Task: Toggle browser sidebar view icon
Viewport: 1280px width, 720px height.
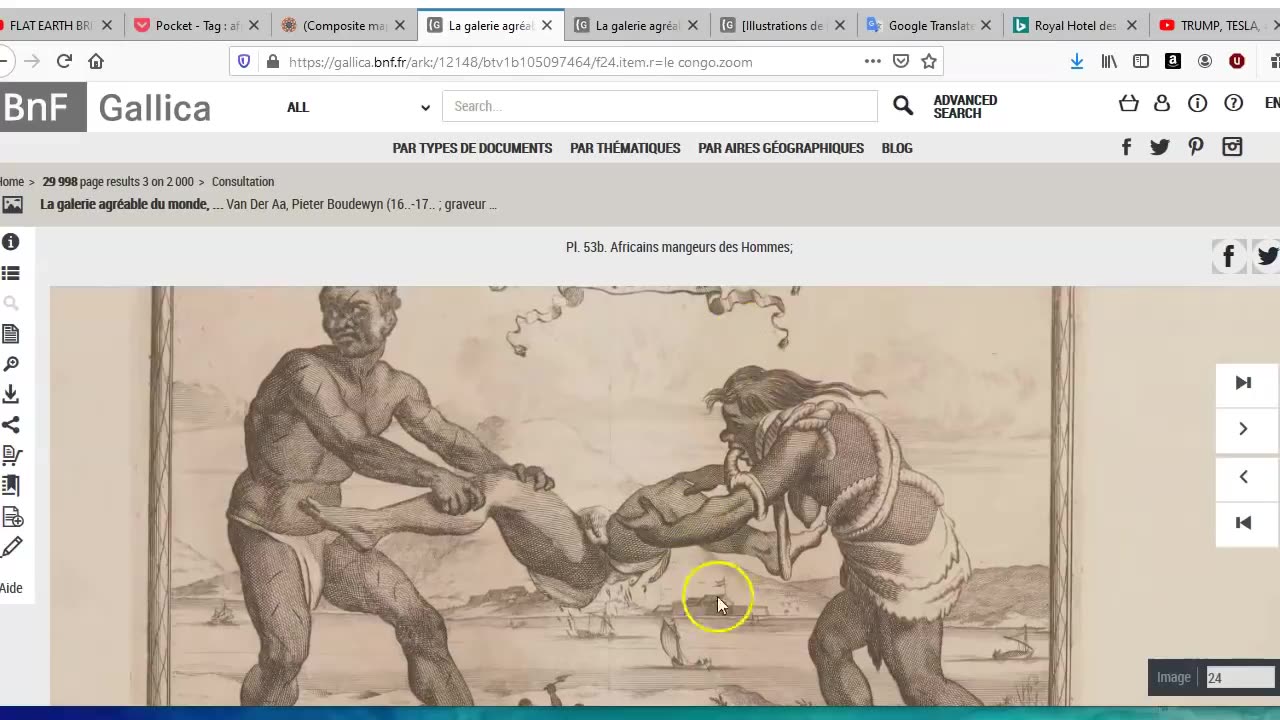Action: 1141,61
